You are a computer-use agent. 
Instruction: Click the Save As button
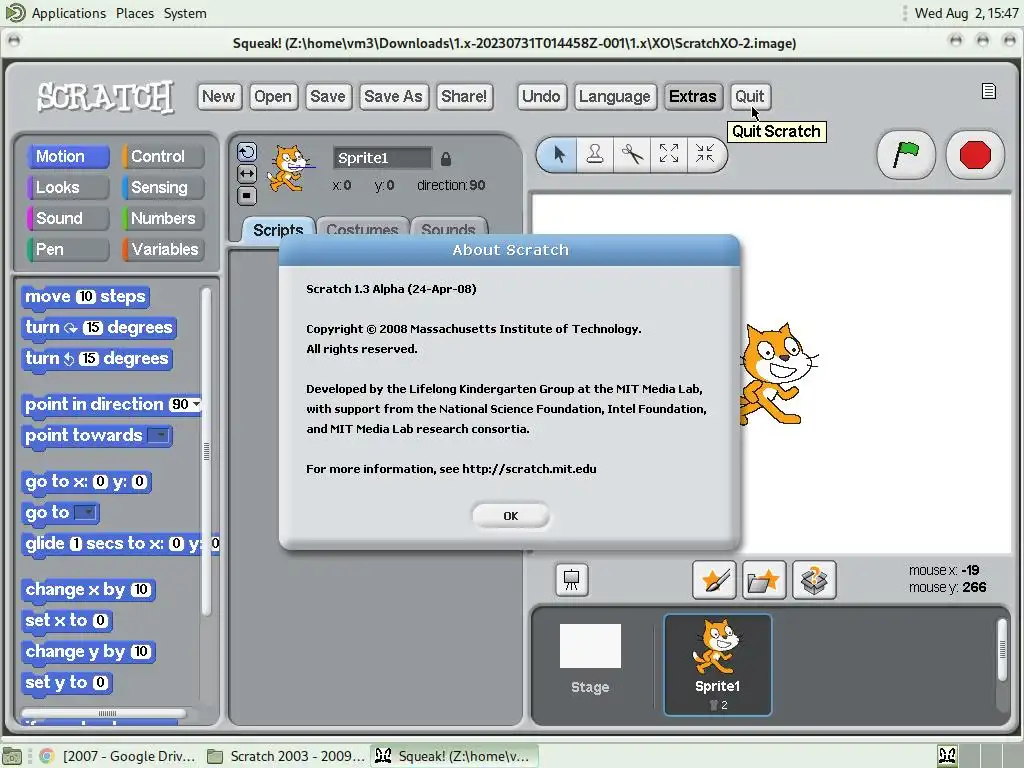393,97
